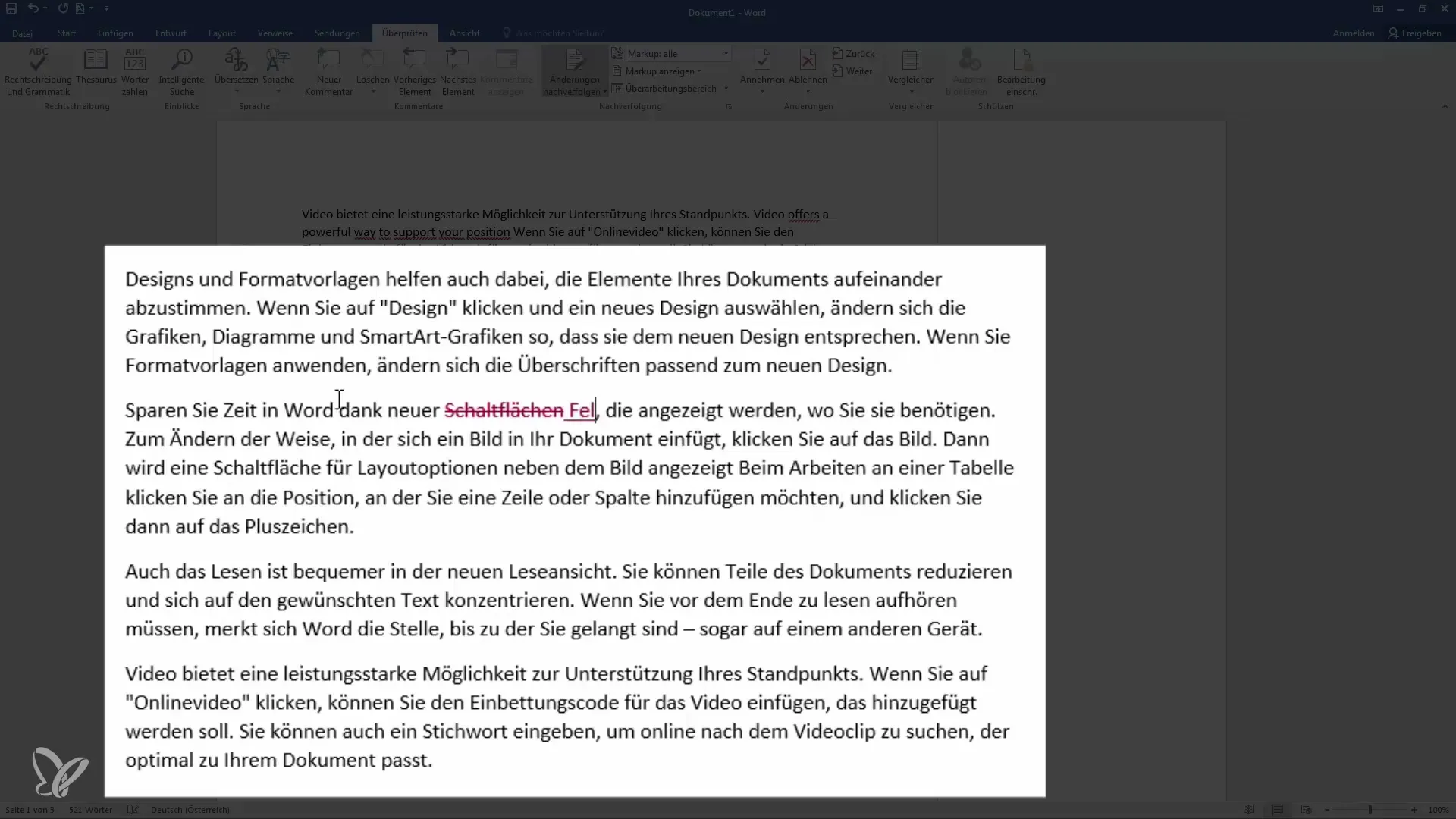
Task: Click the 100% zoom level
Action: (x=1439, y=810)
